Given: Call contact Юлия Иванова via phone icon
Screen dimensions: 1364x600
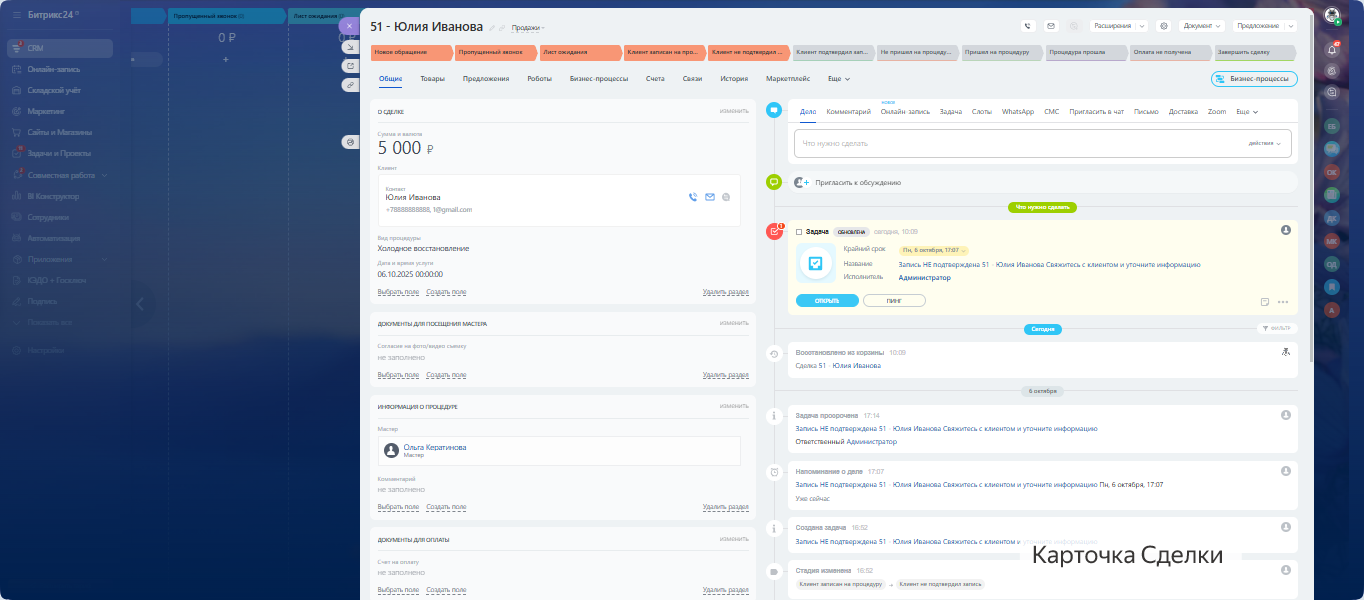Looking at the screenshot, I should point(693,197).
